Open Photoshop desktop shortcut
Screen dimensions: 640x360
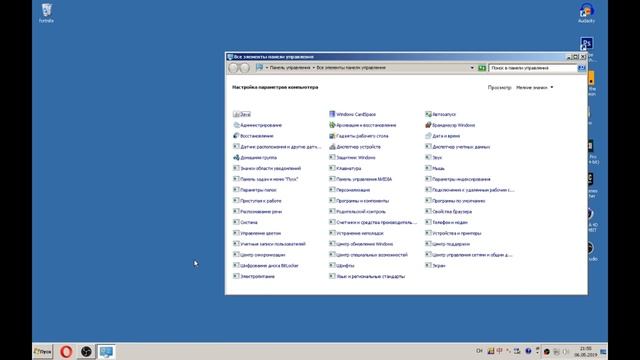[x=587, y=44]
